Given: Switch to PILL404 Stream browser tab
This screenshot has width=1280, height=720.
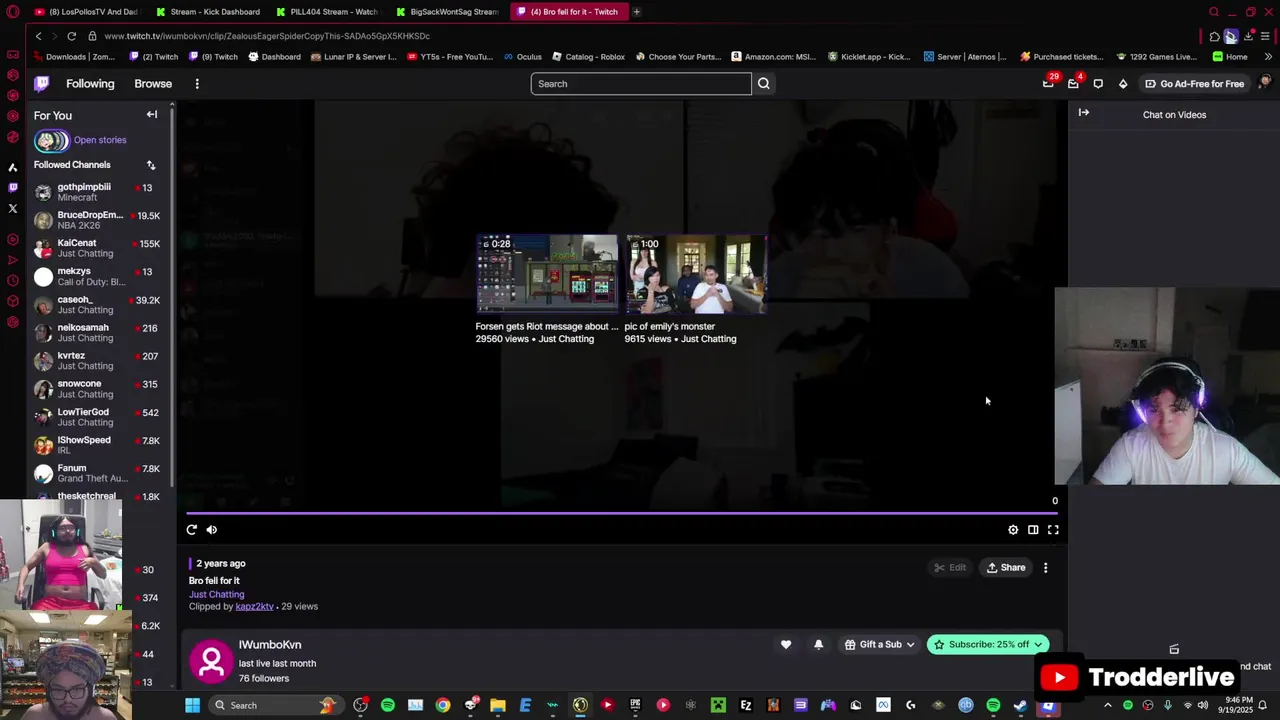Looking at the screenshot, I should click(x=328, y=12).
